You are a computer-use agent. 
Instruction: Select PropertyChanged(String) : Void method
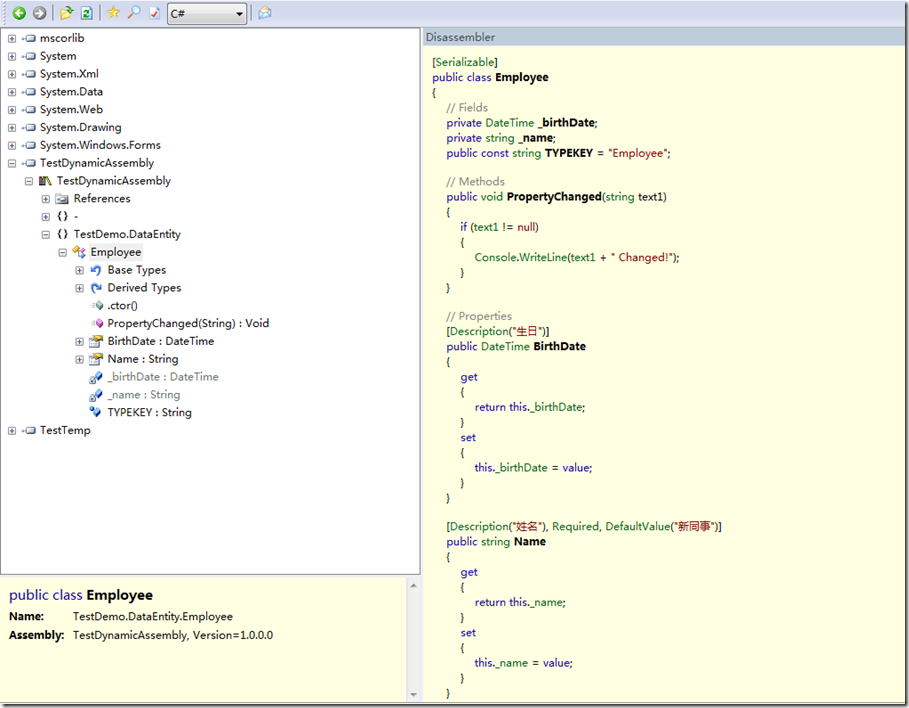188,324
